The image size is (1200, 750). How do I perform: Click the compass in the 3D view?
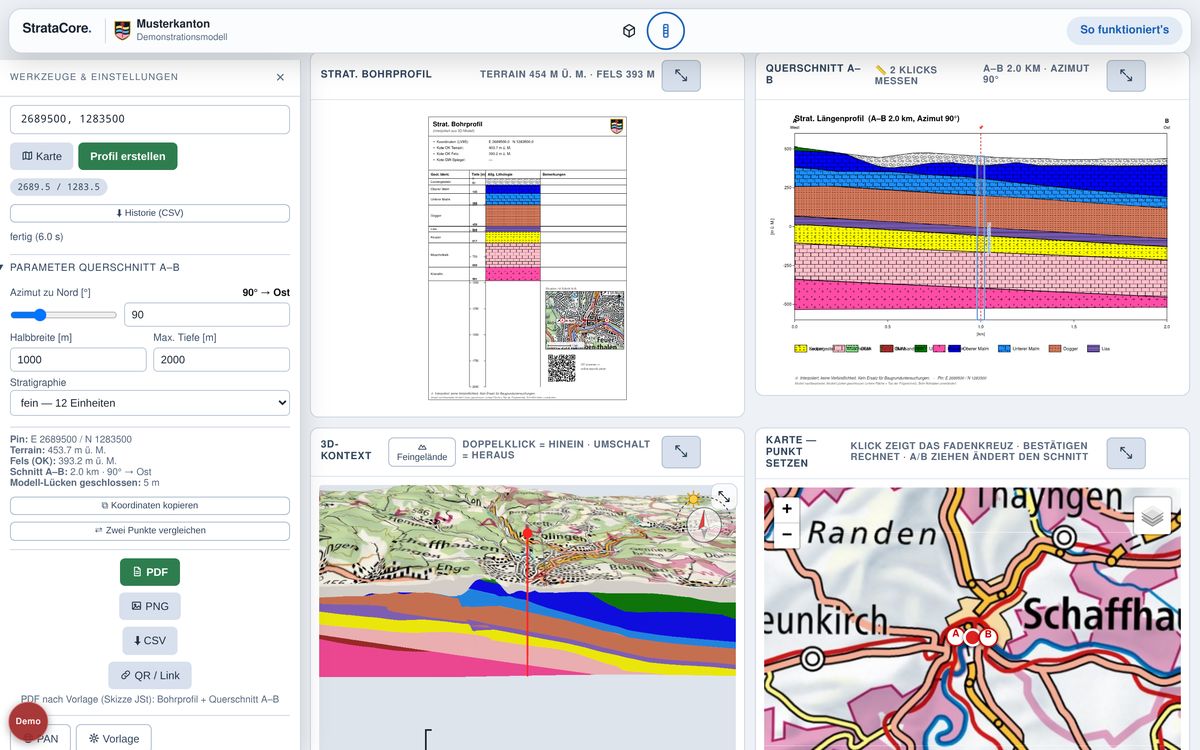[704, 523]
